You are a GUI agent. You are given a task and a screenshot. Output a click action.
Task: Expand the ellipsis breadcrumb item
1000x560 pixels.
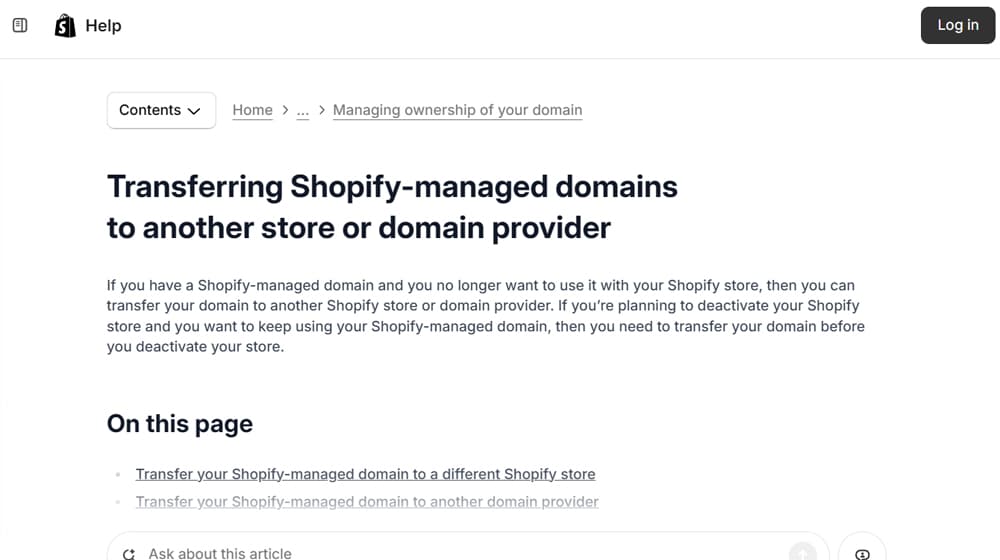point(302,110)
